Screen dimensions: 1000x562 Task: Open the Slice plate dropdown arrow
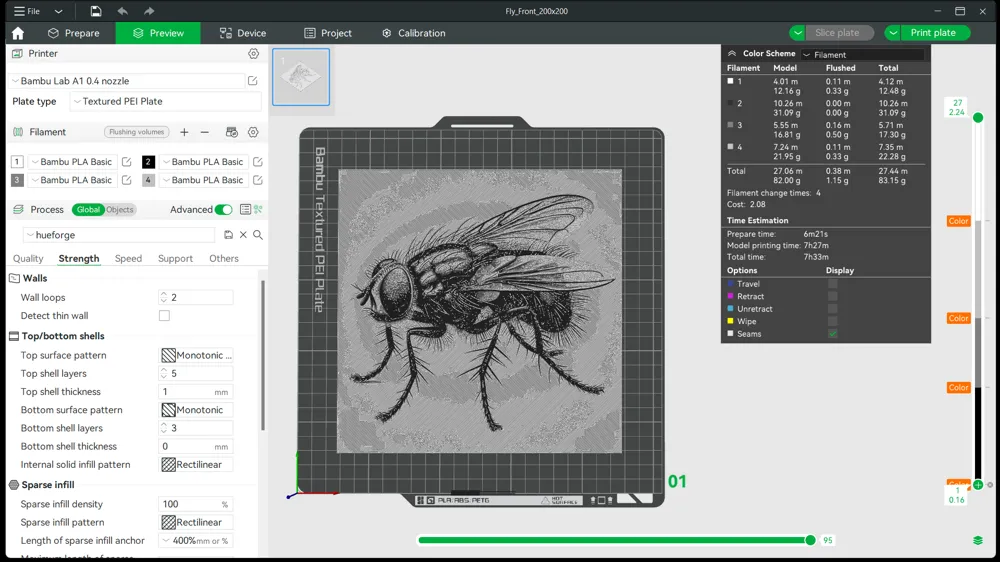[x=797, y=33]
